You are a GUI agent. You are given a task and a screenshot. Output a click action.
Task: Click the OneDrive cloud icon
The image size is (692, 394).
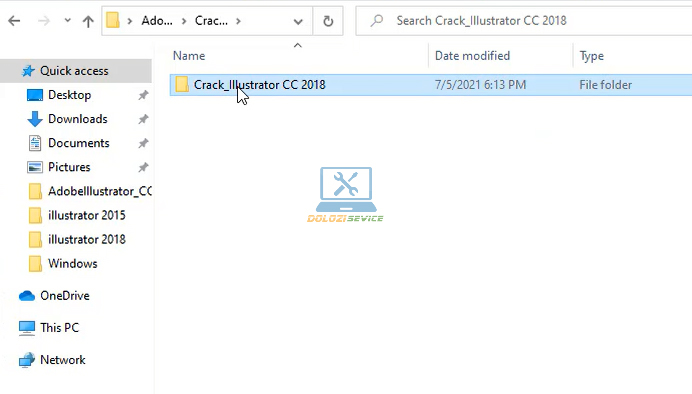tap(27, 296)
